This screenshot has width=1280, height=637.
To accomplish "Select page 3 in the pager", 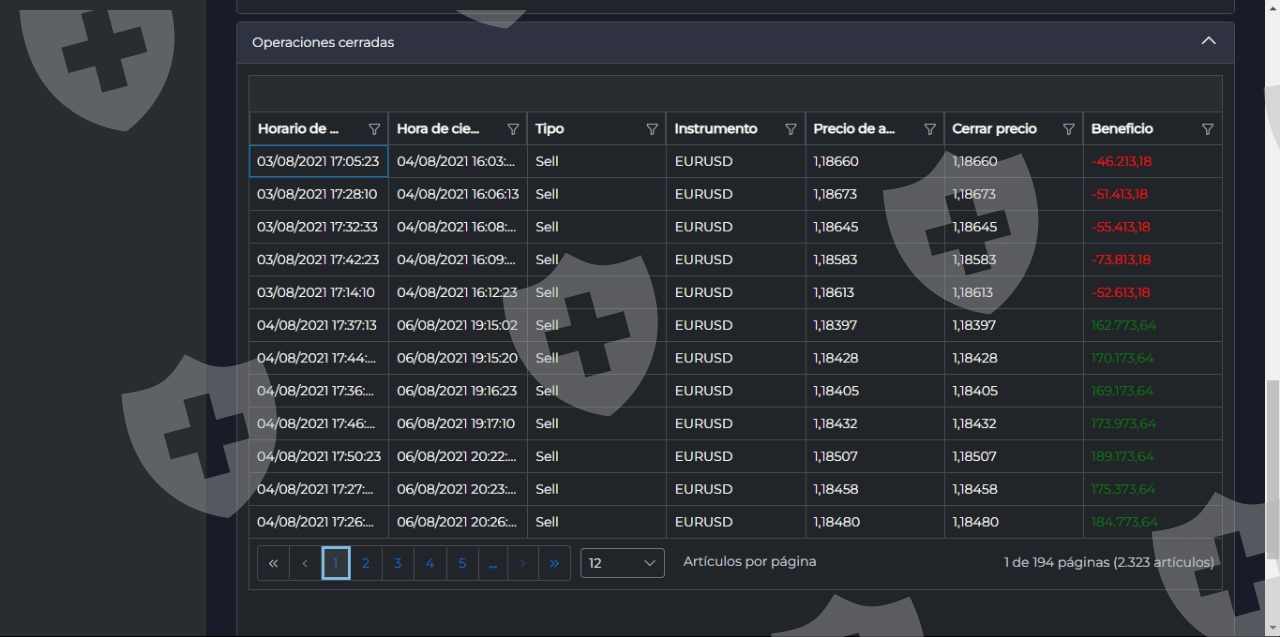I will 398,563.
